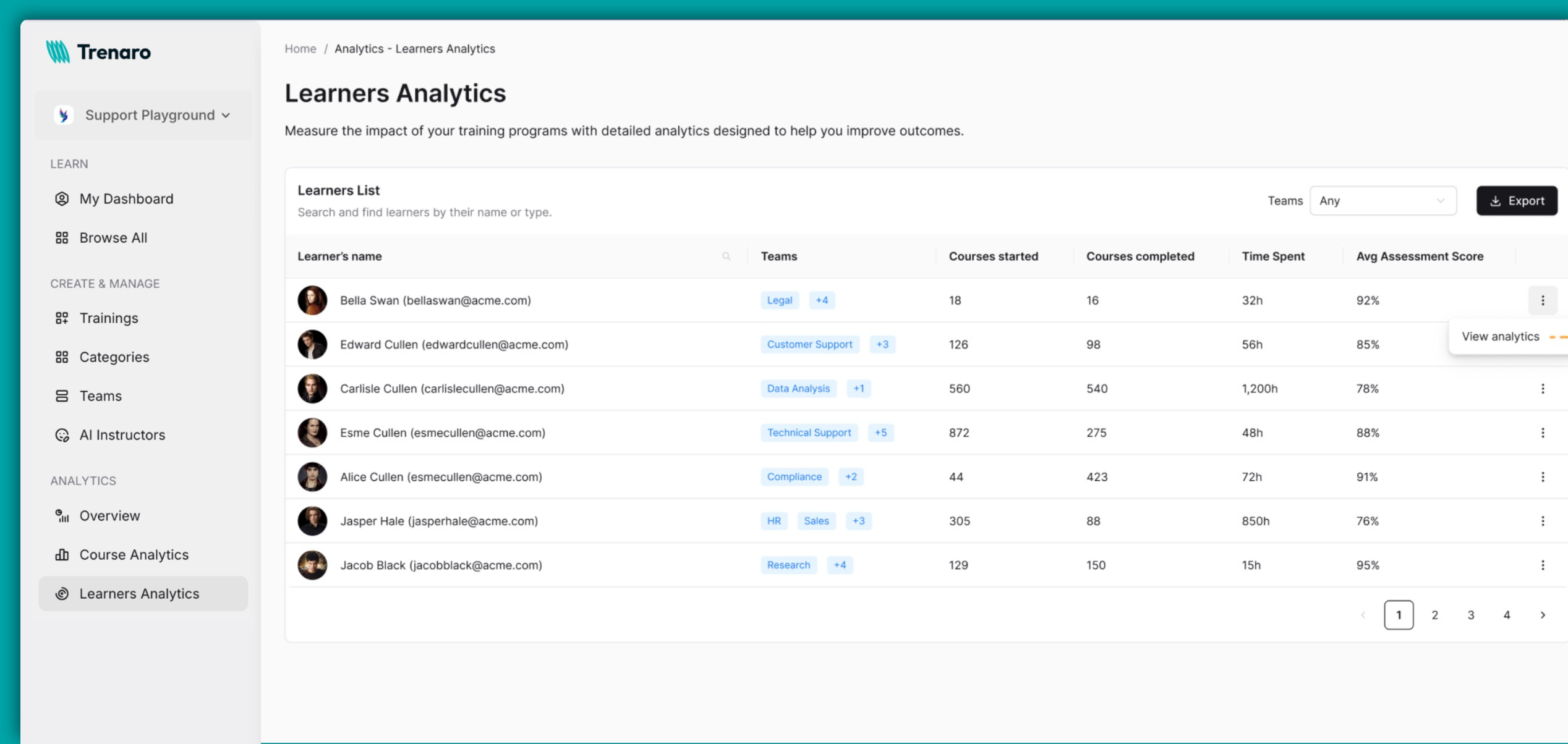This screenshot has width=1568, height=744.
Task: Open the Categories icon in the sidebar
Action: point(62,357)
